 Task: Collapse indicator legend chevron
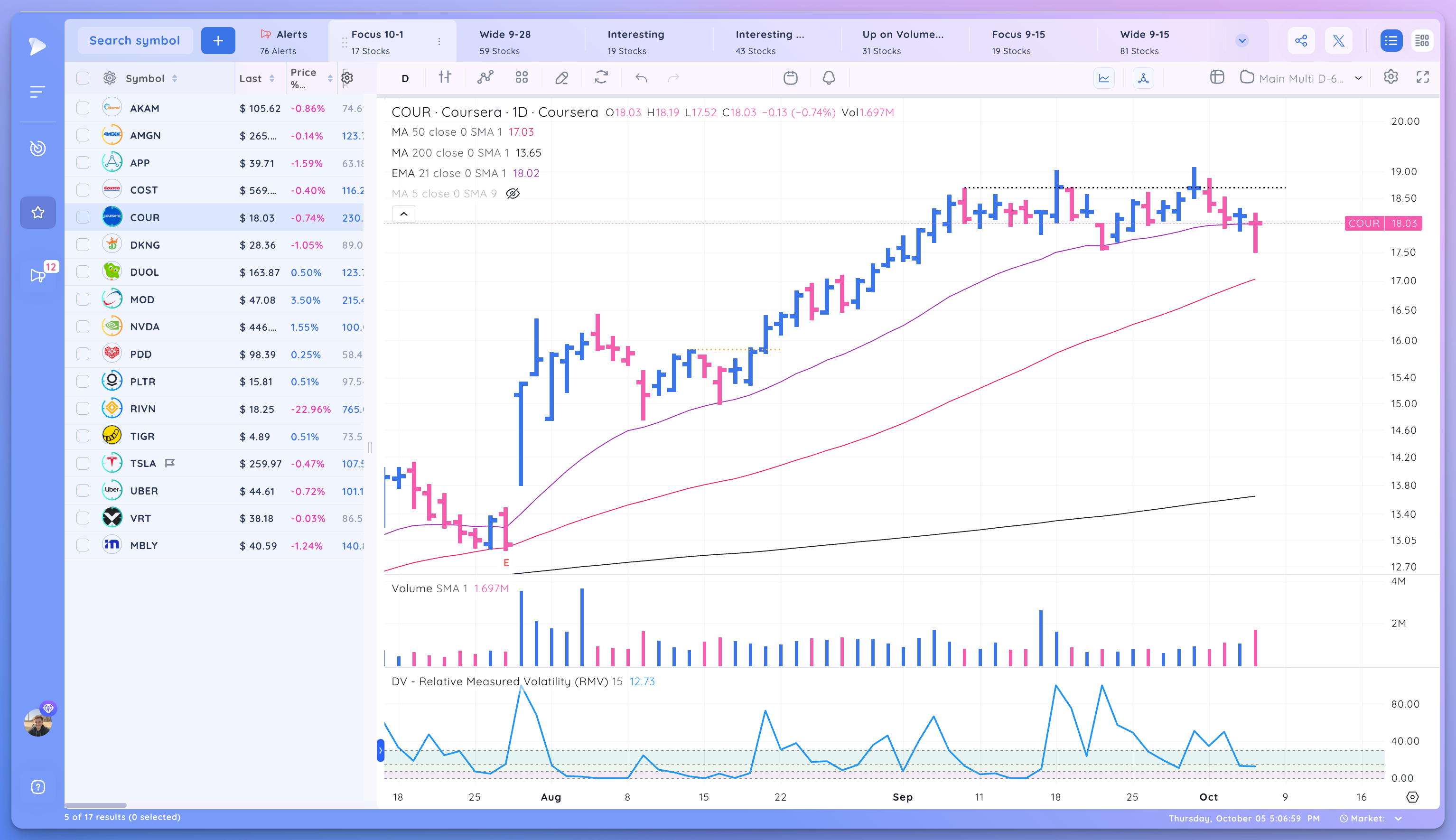pyautogui.click(x=404, y=214)
